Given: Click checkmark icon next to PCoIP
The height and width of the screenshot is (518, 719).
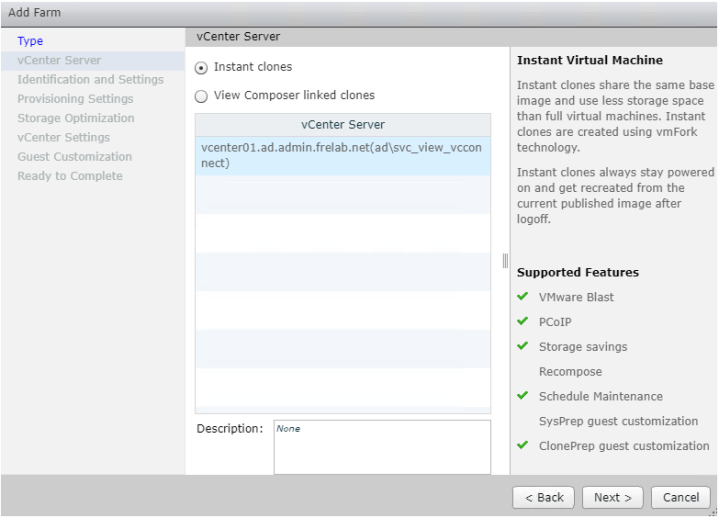Looking at the screenshot, I should (x=522, y=322).
